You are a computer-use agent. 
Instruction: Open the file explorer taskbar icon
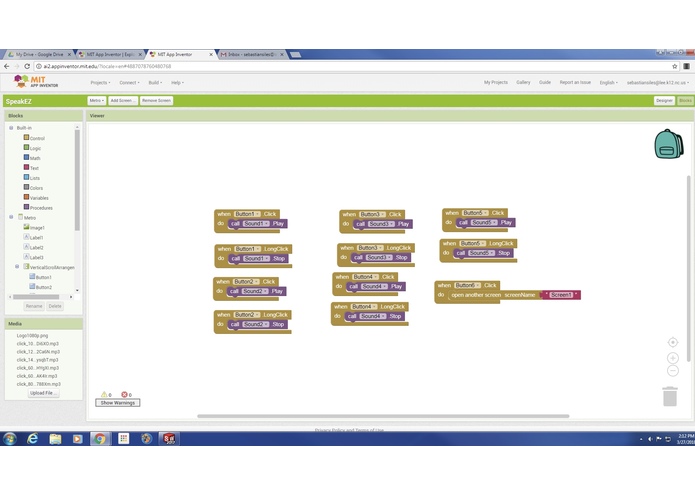point(55,439)
